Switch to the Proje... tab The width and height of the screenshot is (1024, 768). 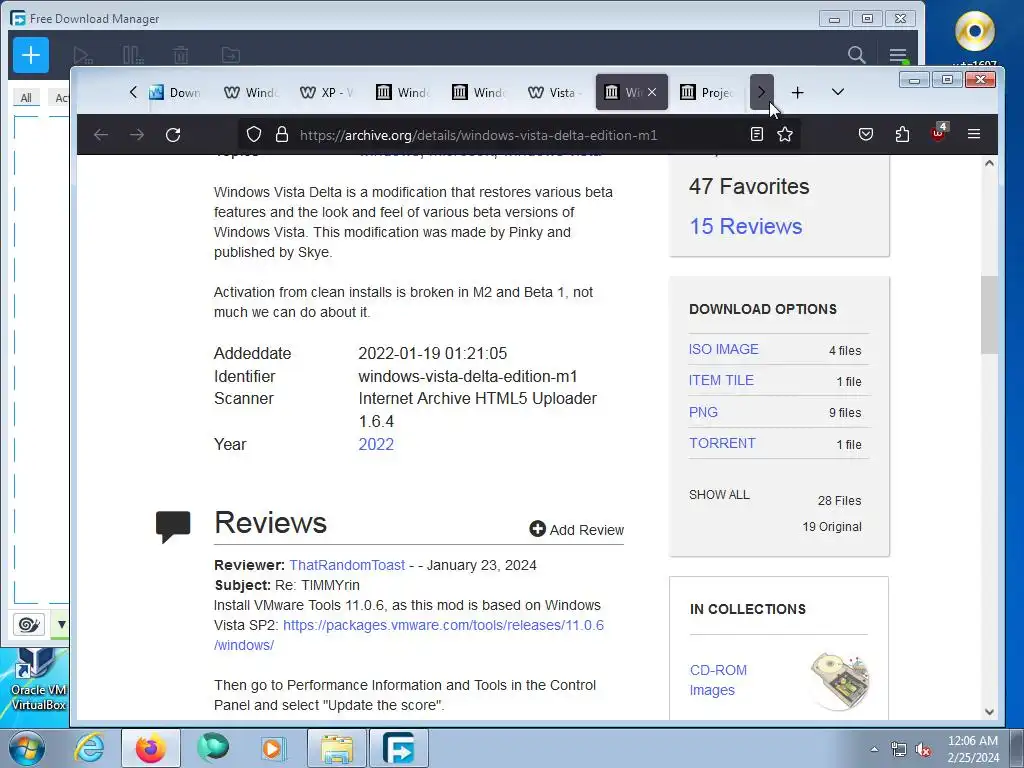coord(707,93)
